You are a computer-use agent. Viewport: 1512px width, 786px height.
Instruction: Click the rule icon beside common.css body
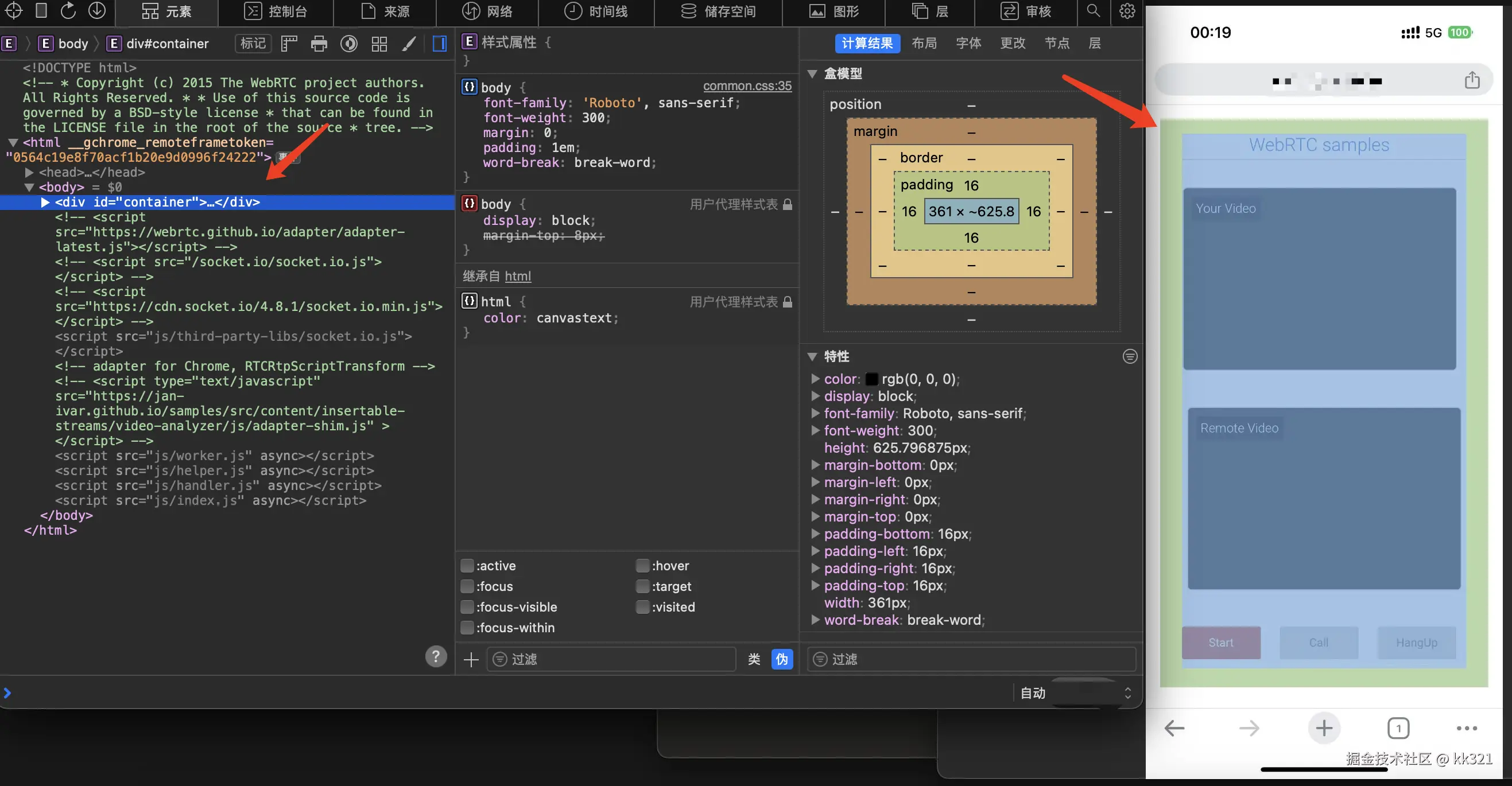tap(469, 87)
